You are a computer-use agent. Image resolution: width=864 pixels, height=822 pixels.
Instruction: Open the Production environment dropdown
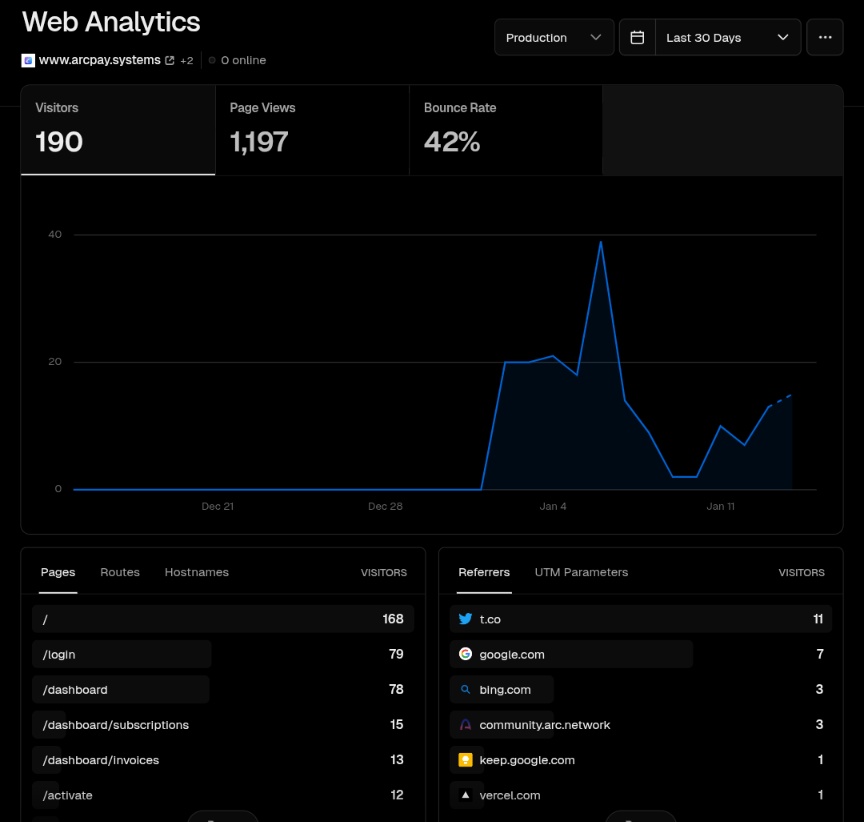pos(554,38)
